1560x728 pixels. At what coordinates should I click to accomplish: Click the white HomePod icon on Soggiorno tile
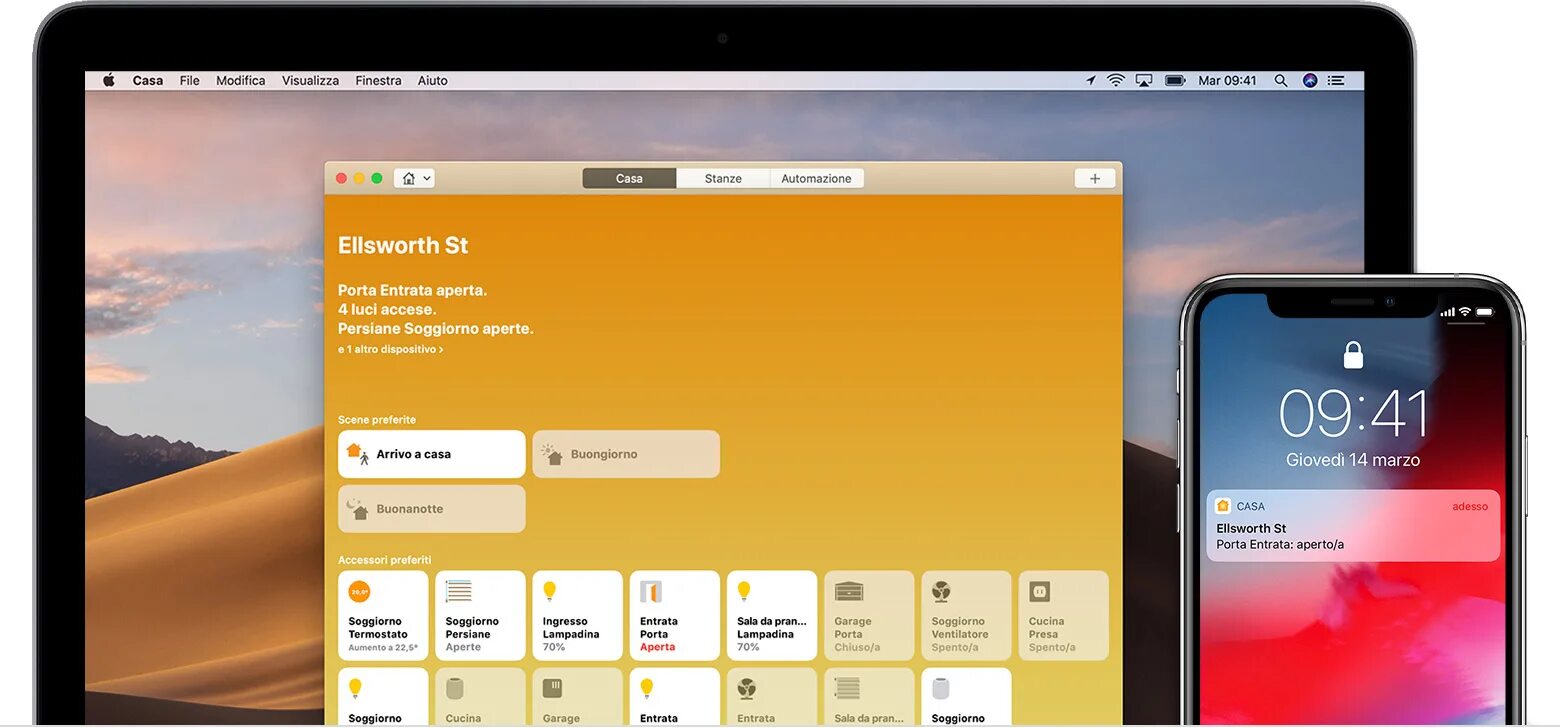[940, 688]
